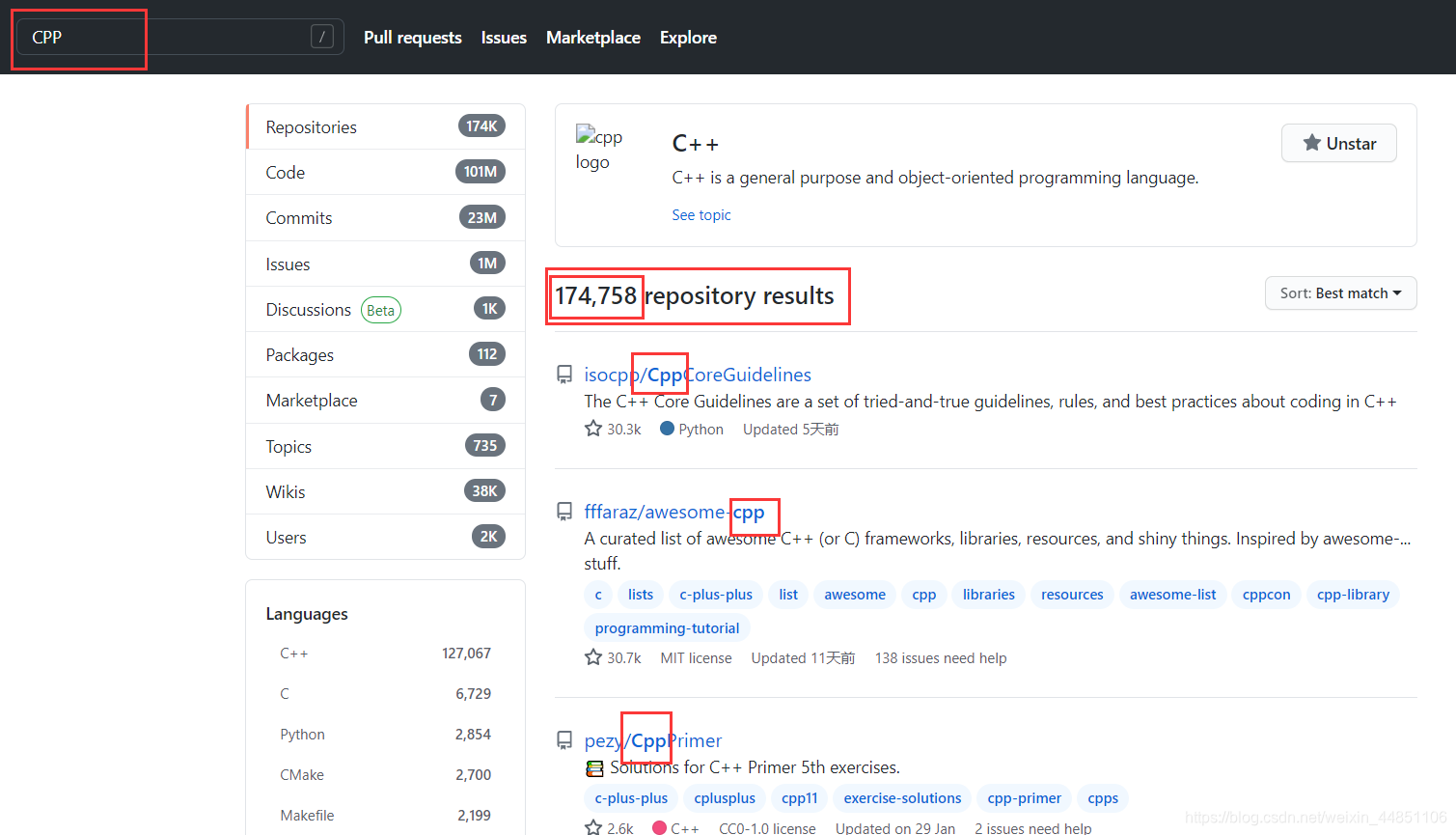Click the 'awesome-list' topic tag
Screen dimensions: 1456x835
pos(1173,595)
